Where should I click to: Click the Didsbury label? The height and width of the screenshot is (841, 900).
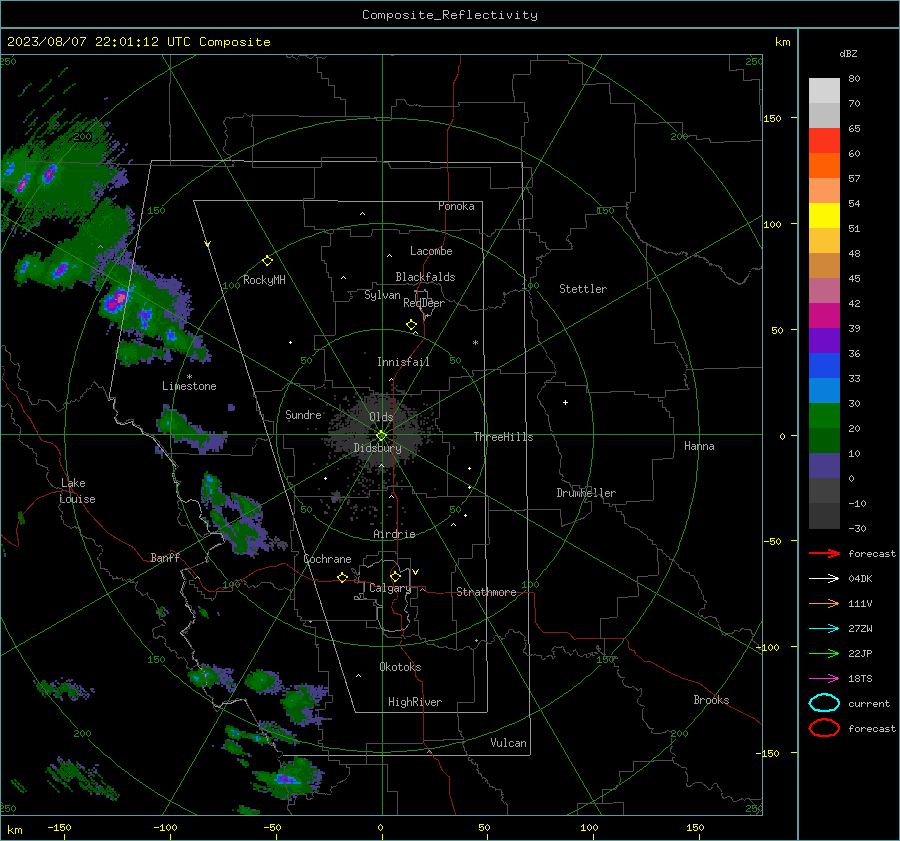tap(377, 448)
